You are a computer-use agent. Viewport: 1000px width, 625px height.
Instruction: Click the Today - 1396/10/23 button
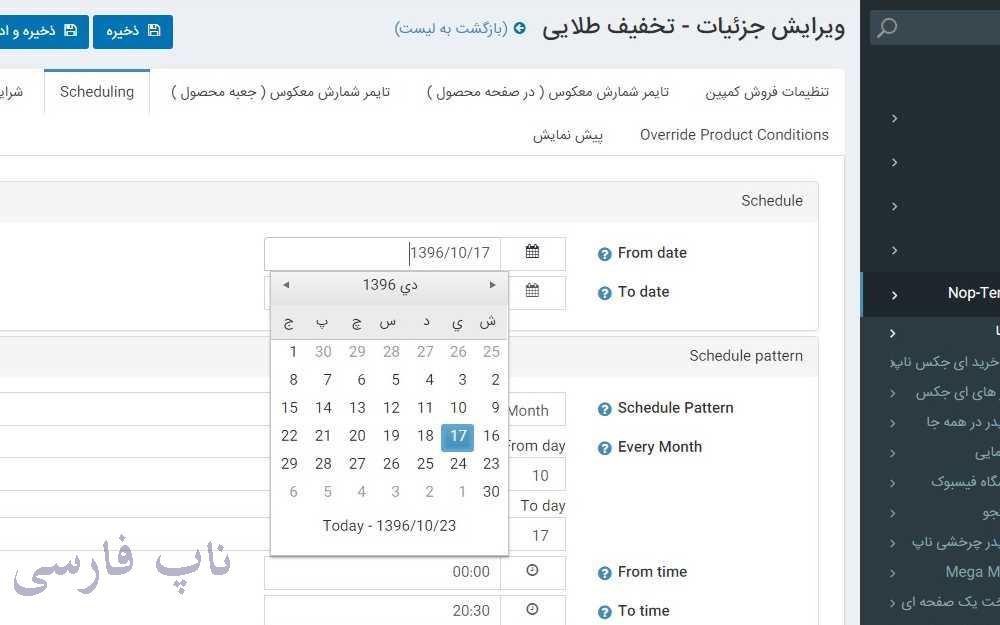pyautogui.click(x=388, y=525)
